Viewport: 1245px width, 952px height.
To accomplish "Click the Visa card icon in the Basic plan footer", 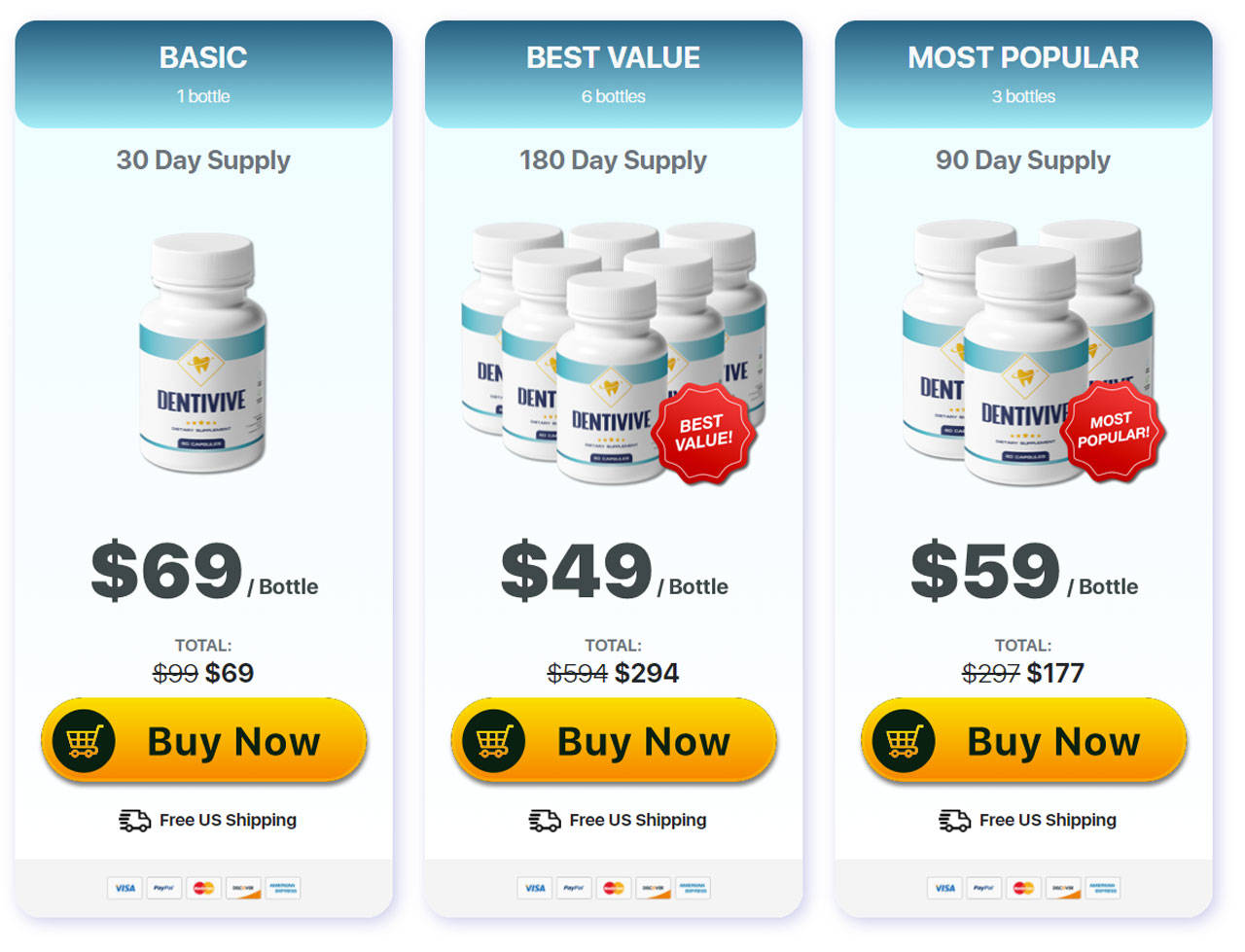I will pos(125,888).
